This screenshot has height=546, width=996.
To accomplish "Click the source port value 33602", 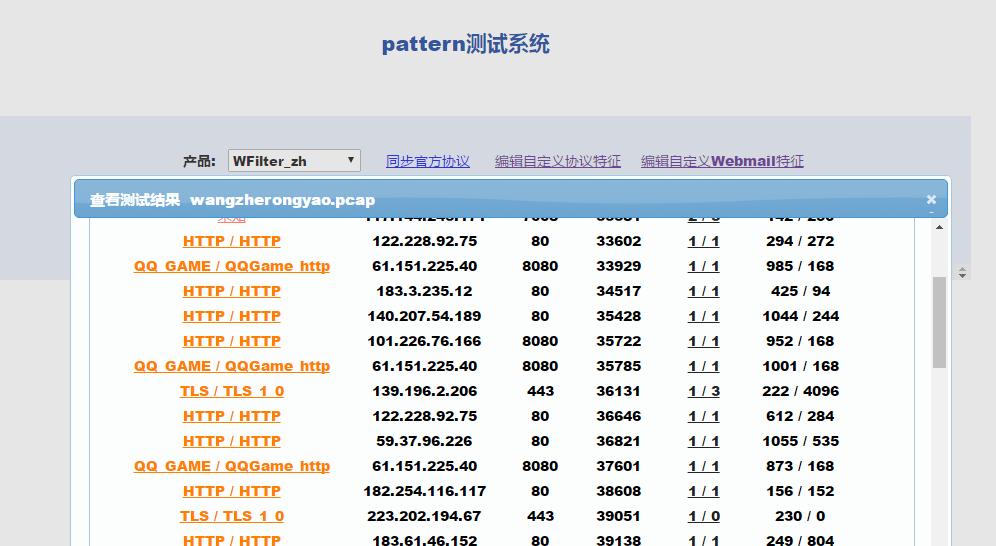I will click(x=619, y=241).
